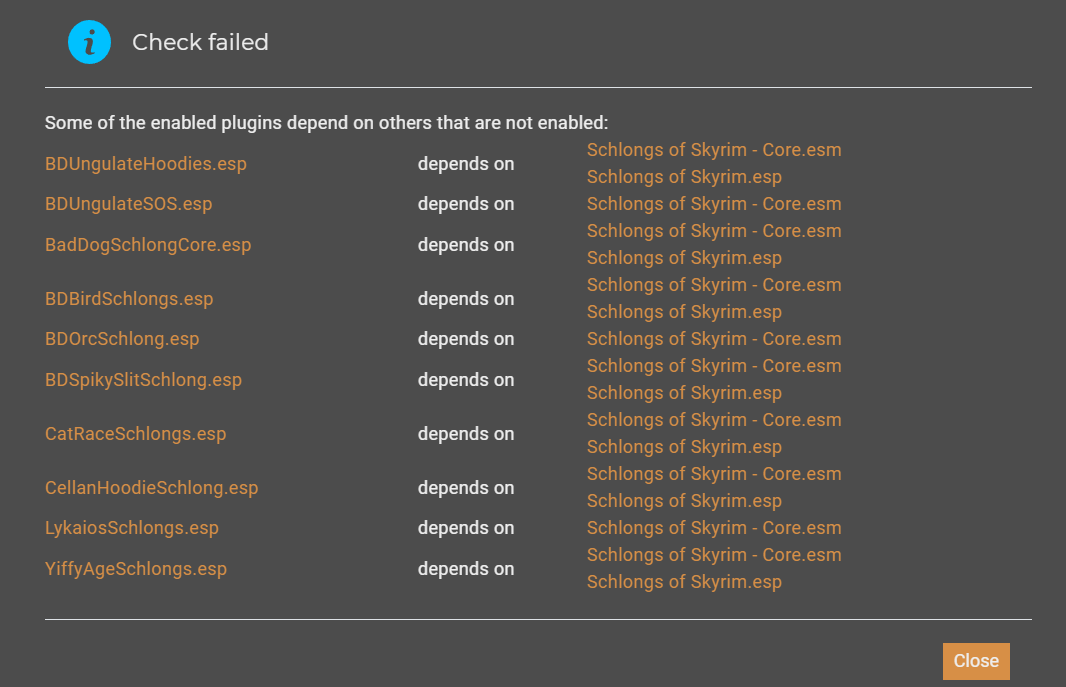Open the BDUngulateSOS.esp plugin link
Viewport: 1066px width, 687px height.
tap(128, 204)
